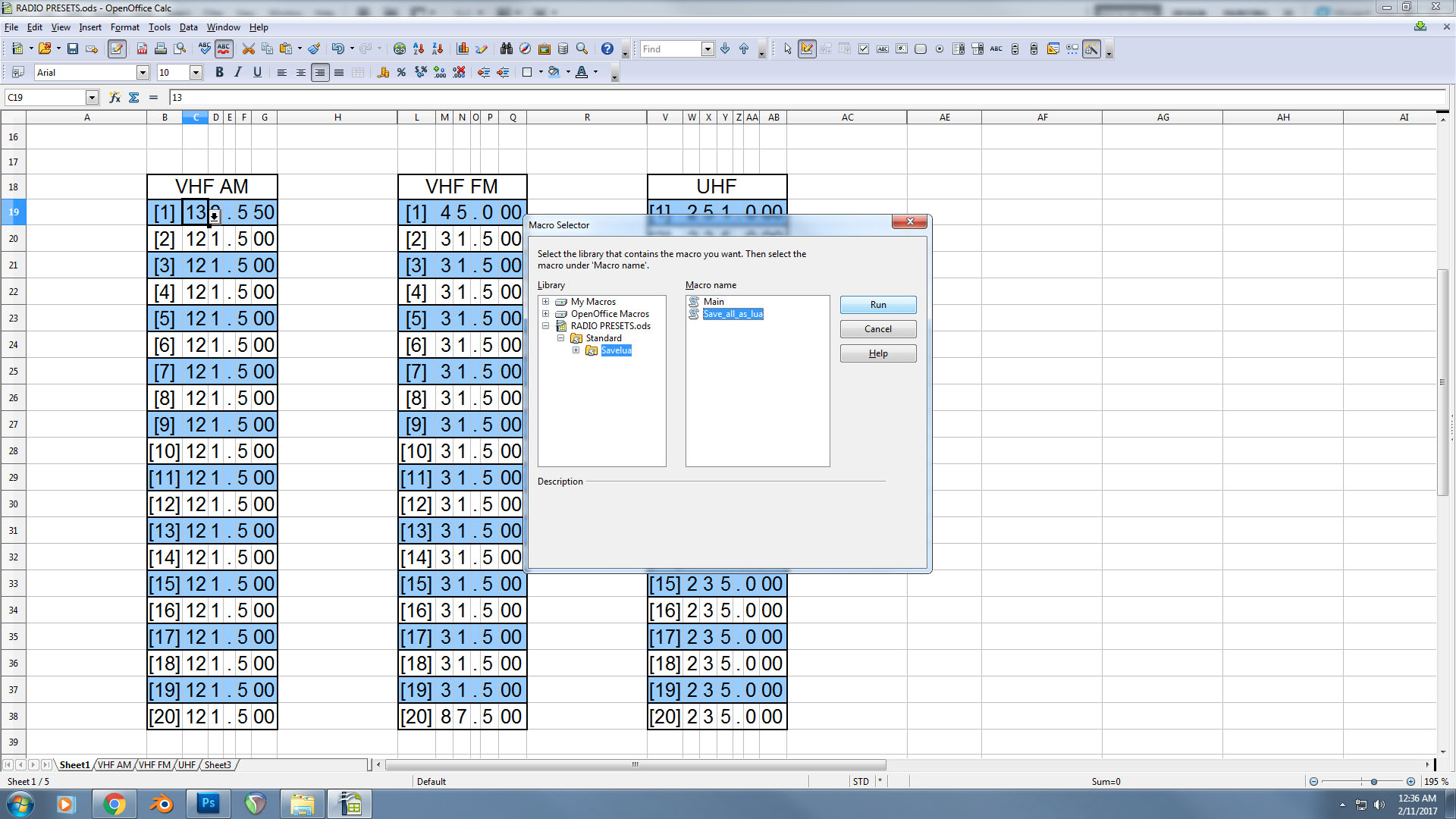Open the Navigator compass icon

pos(525,49)
